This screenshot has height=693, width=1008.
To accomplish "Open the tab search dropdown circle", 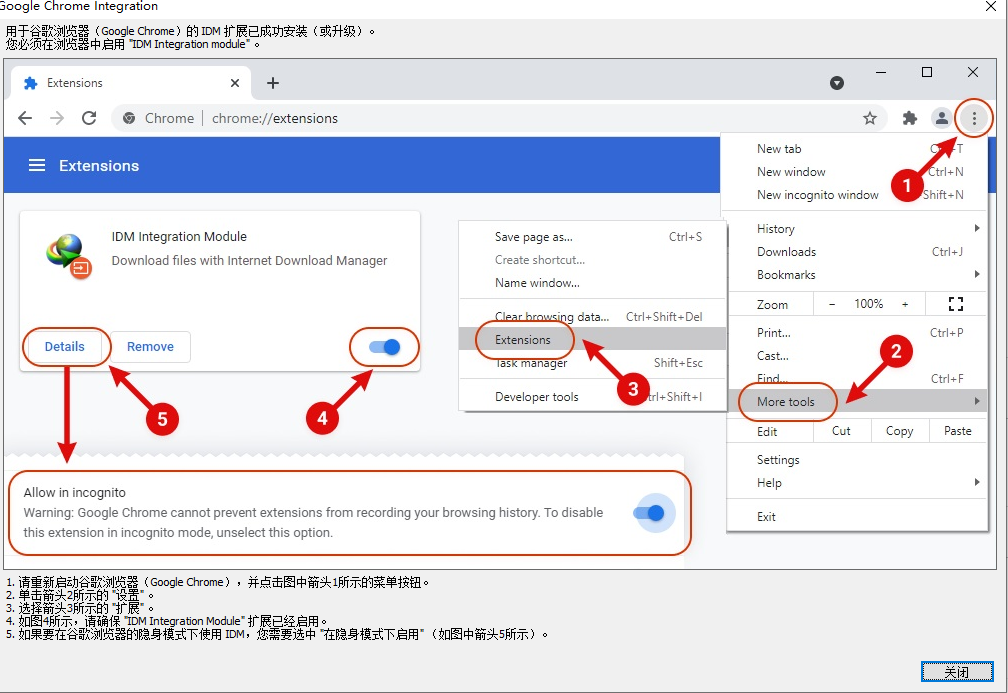I will pos(836,83).
